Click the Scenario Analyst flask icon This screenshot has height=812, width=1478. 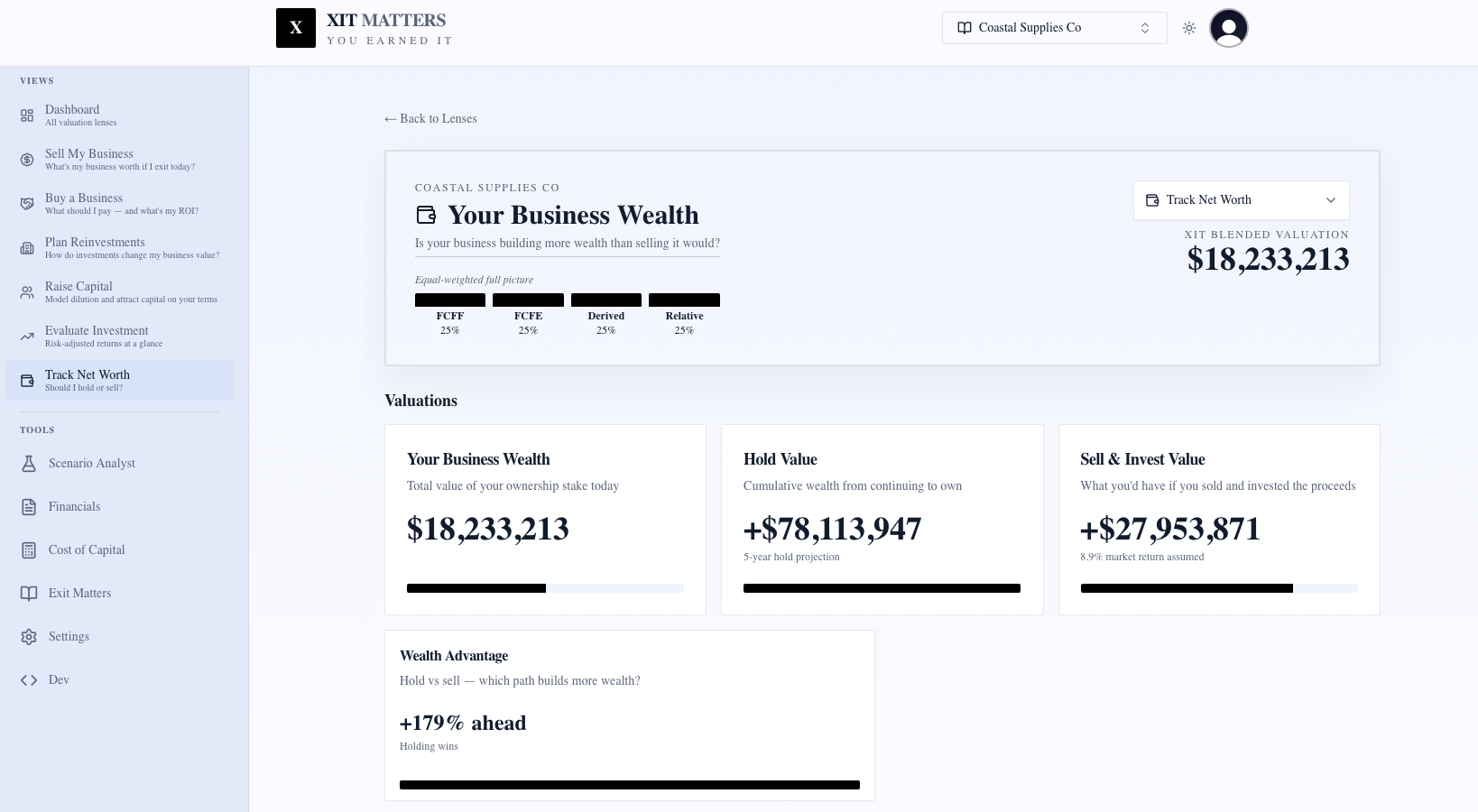29,463
